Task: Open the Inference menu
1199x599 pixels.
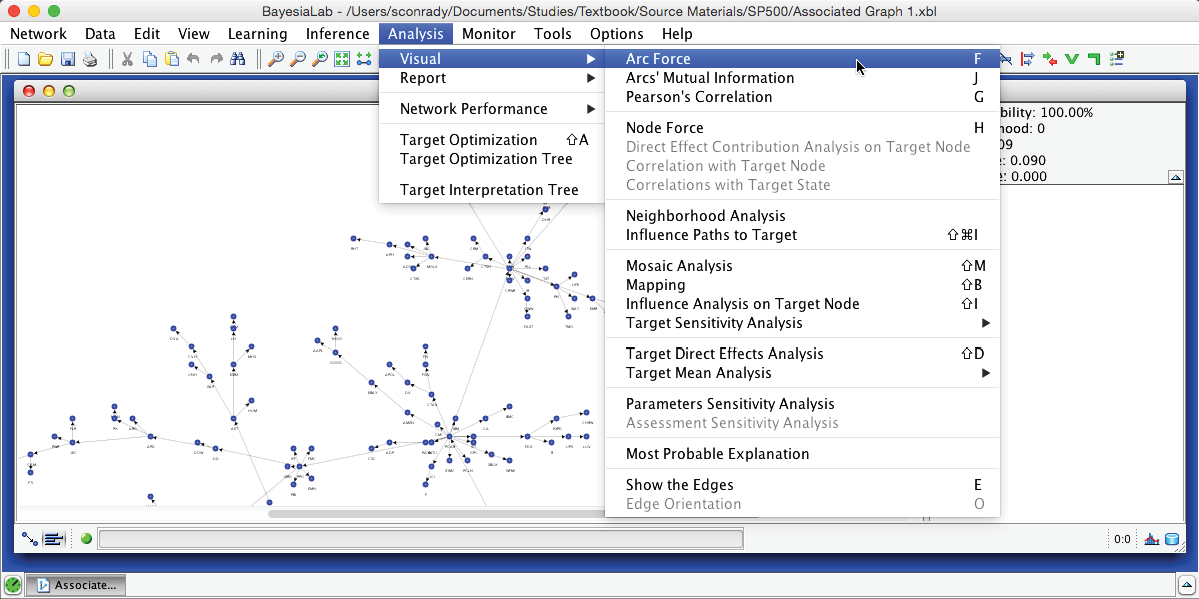Action: (x=337, y=34)
